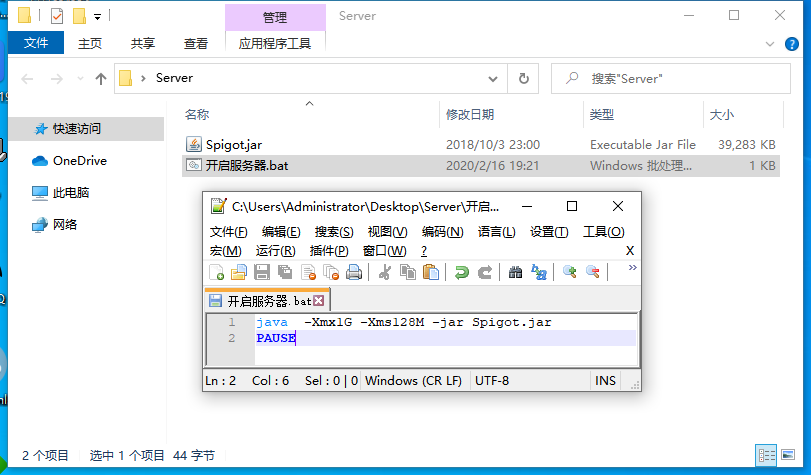
Task: Open the 插件(P) menu
Action: (x=329, y=251)
